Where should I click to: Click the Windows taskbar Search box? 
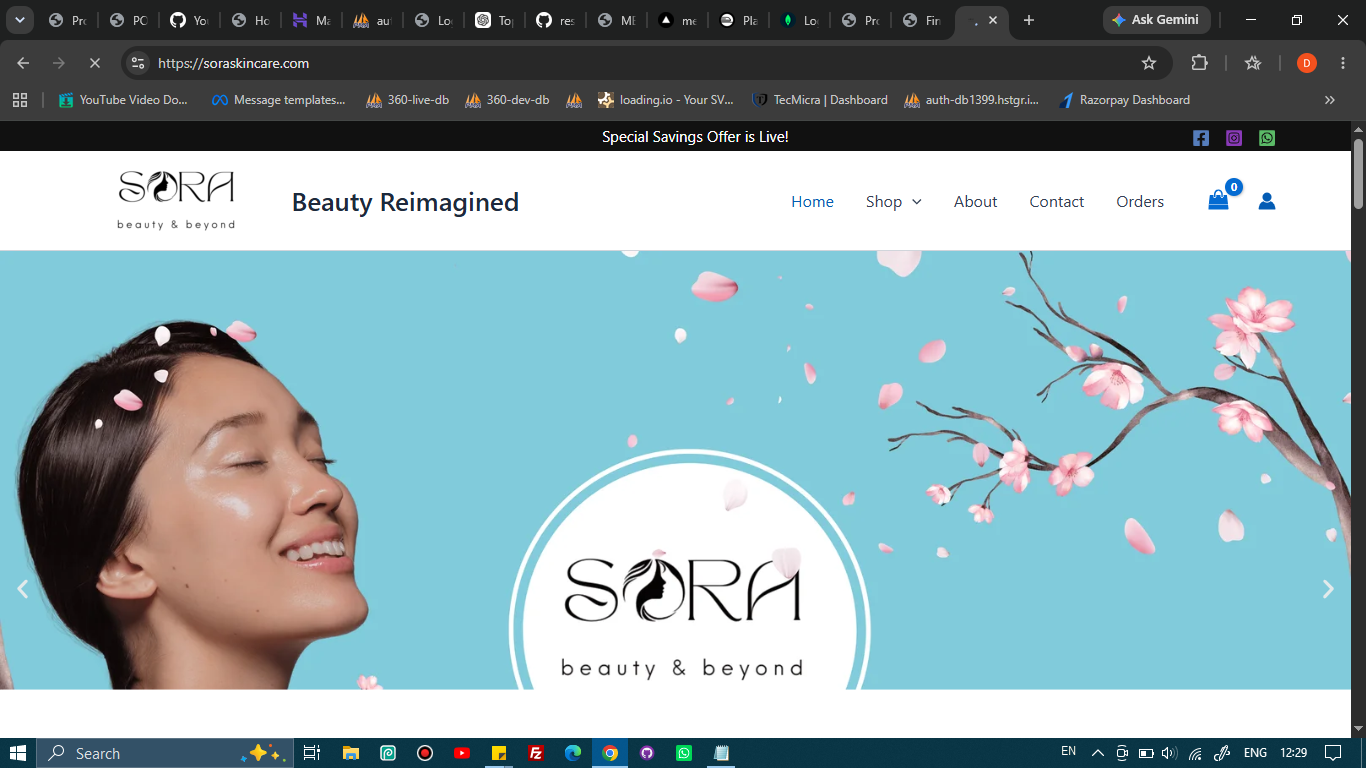pyautogui.click(x=165, y=753)
